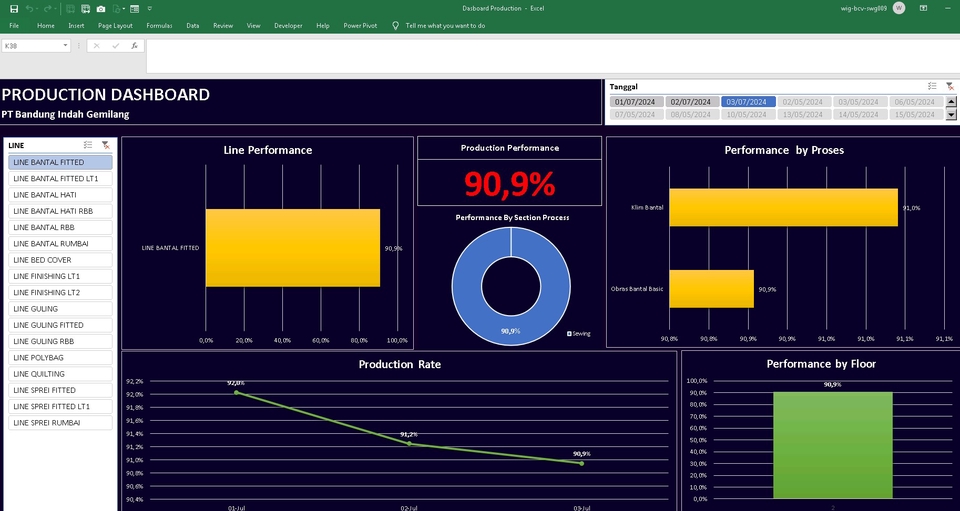
Task: Click Tell me what you want to do
Action: (445, 26)
